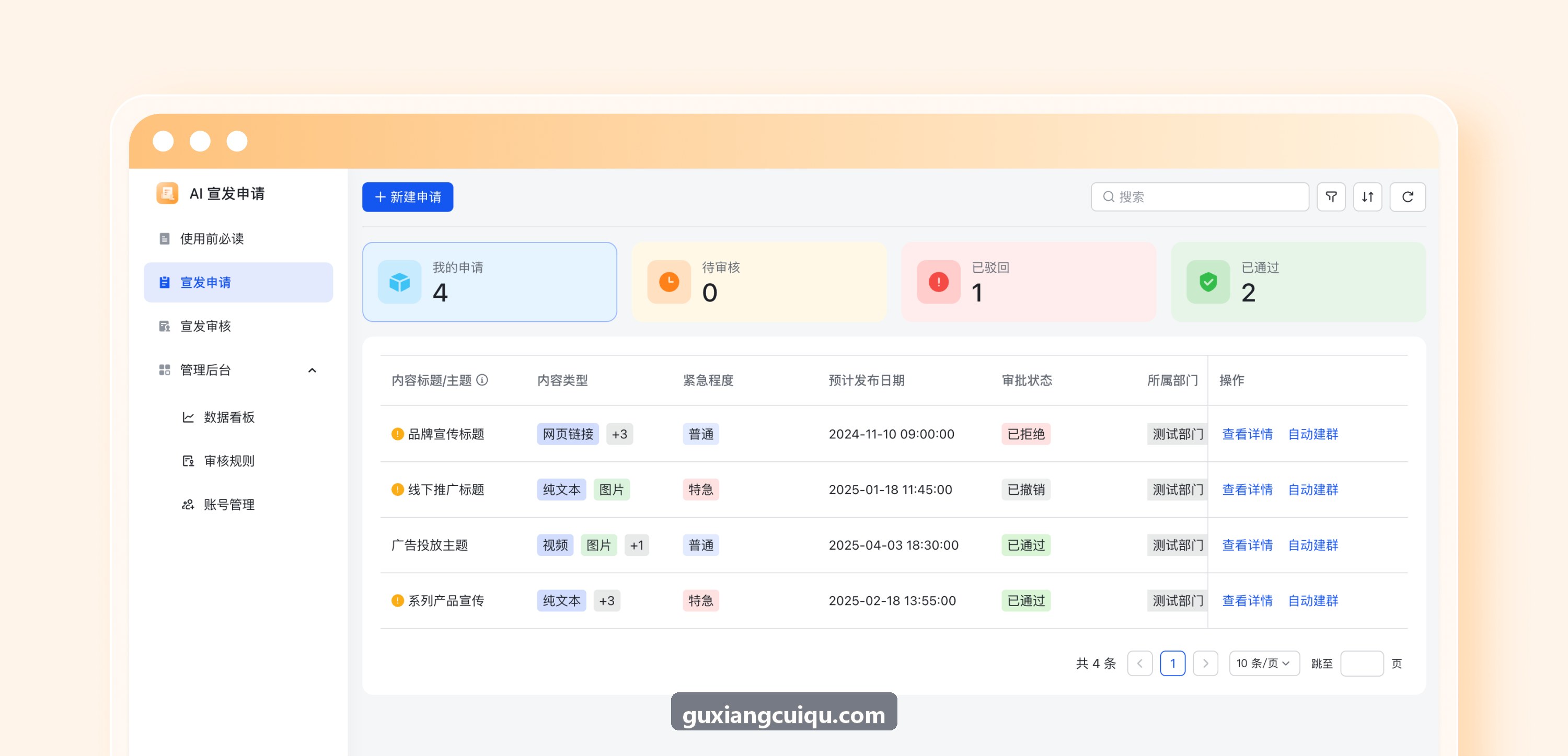Select page 1 in pagination
Image resolution: width=1568 pixels, height=756 pixels.
click(x=1172, y=663)
